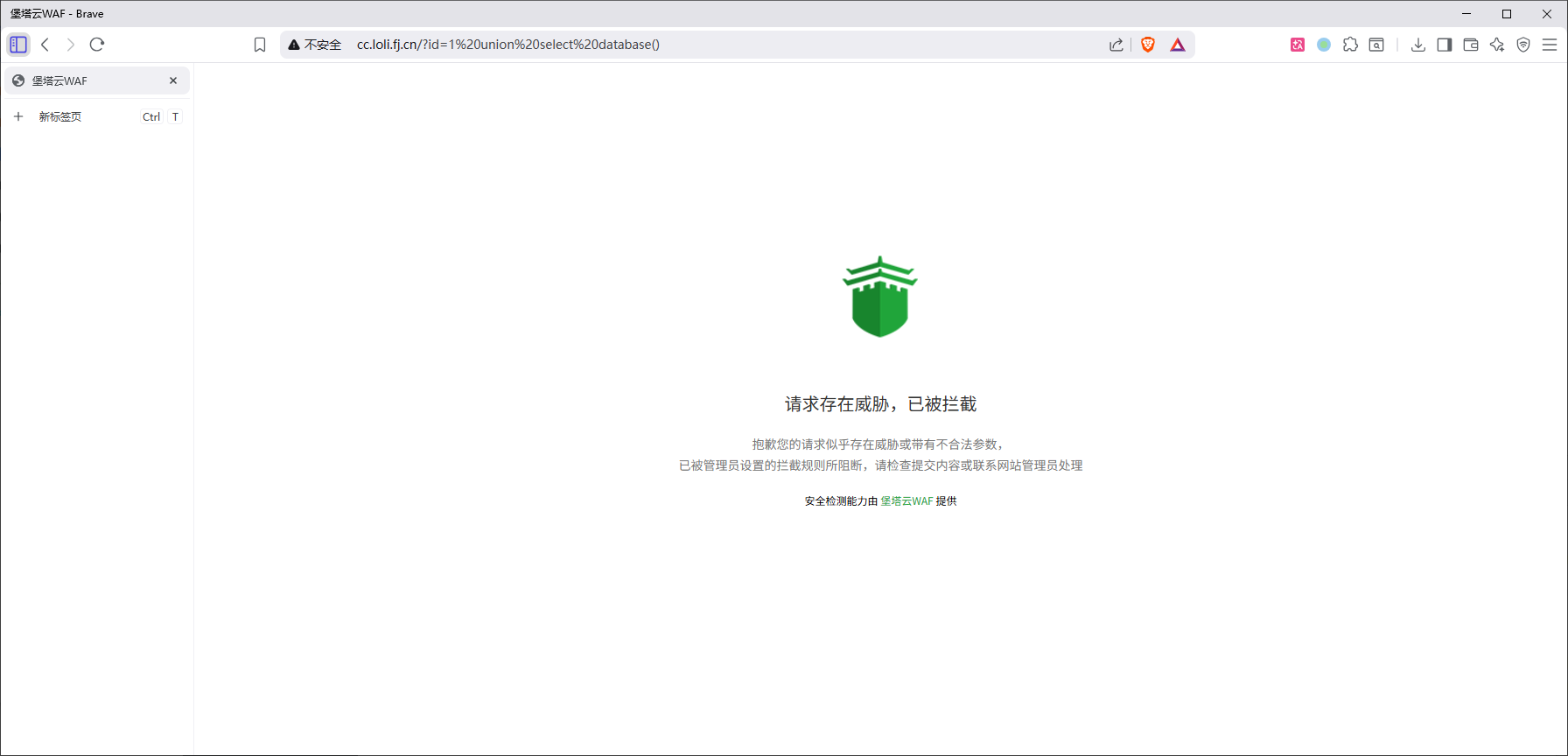The image size is (1568, 756).
Task: Open the Brave Shields lion icon
Action: tap(1148, 45)
